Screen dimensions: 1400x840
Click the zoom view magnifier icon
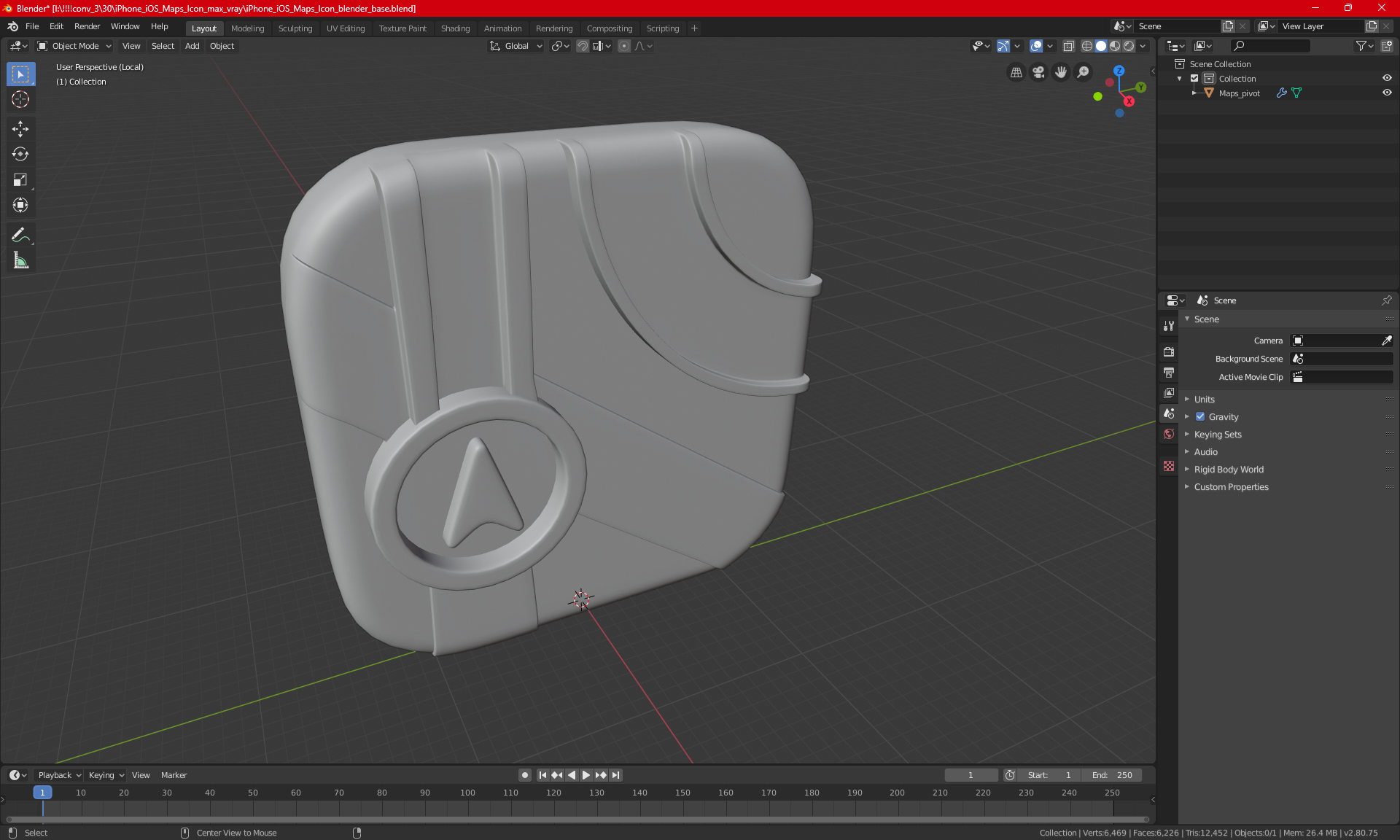1084,72
